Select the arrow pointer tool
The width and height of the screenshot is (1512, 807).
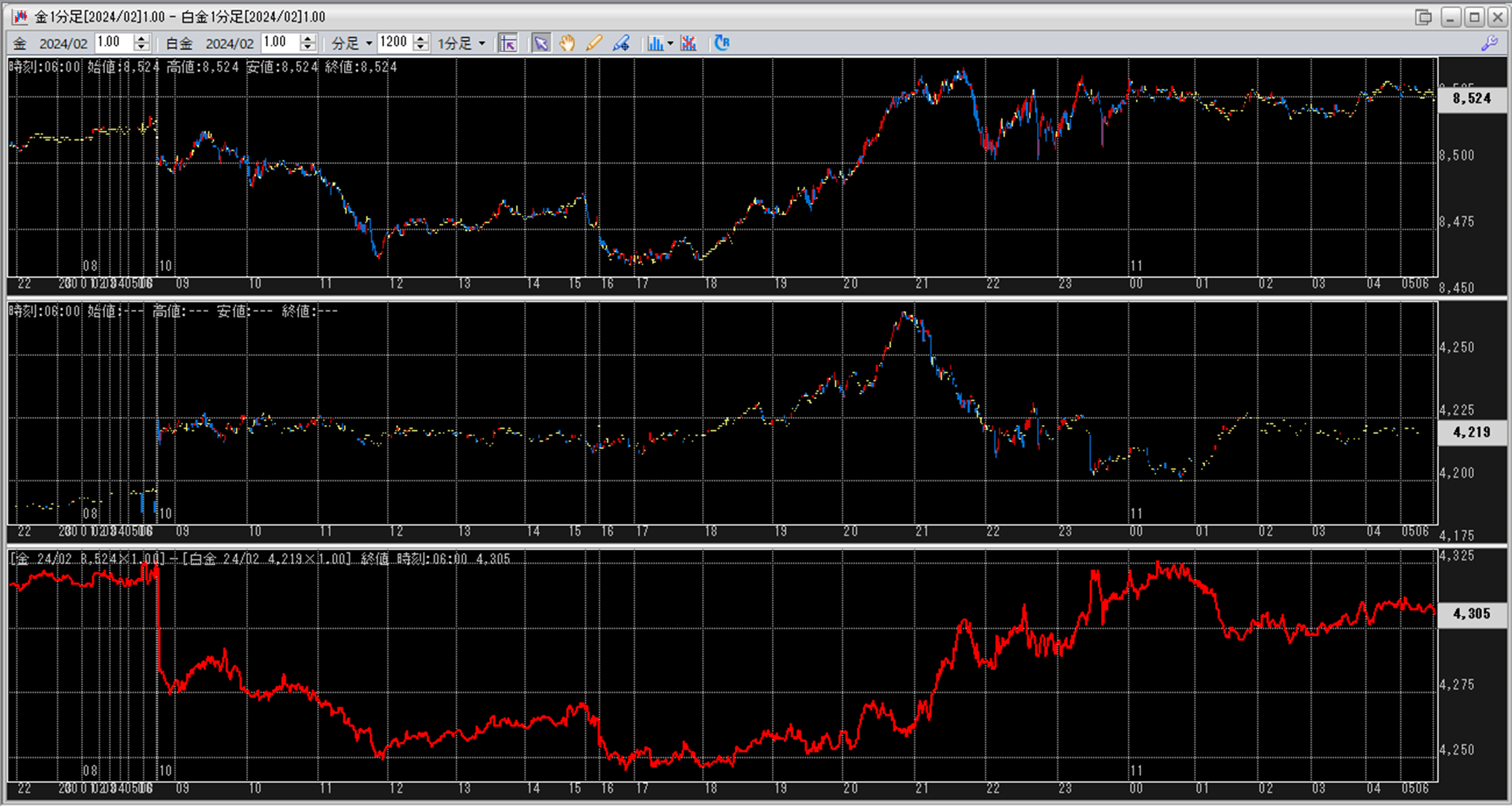[x=541, y=43]
